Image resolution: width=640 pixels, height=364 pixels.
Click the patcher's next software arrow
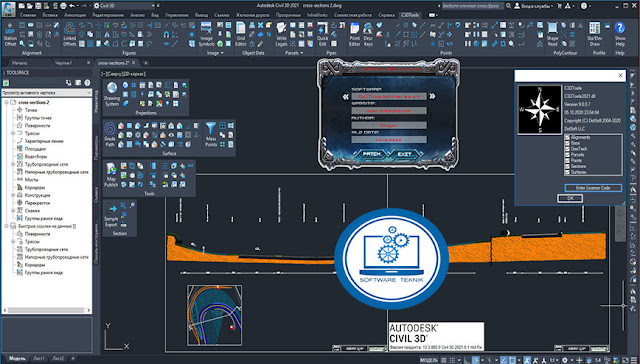click(x=432, y=97)
